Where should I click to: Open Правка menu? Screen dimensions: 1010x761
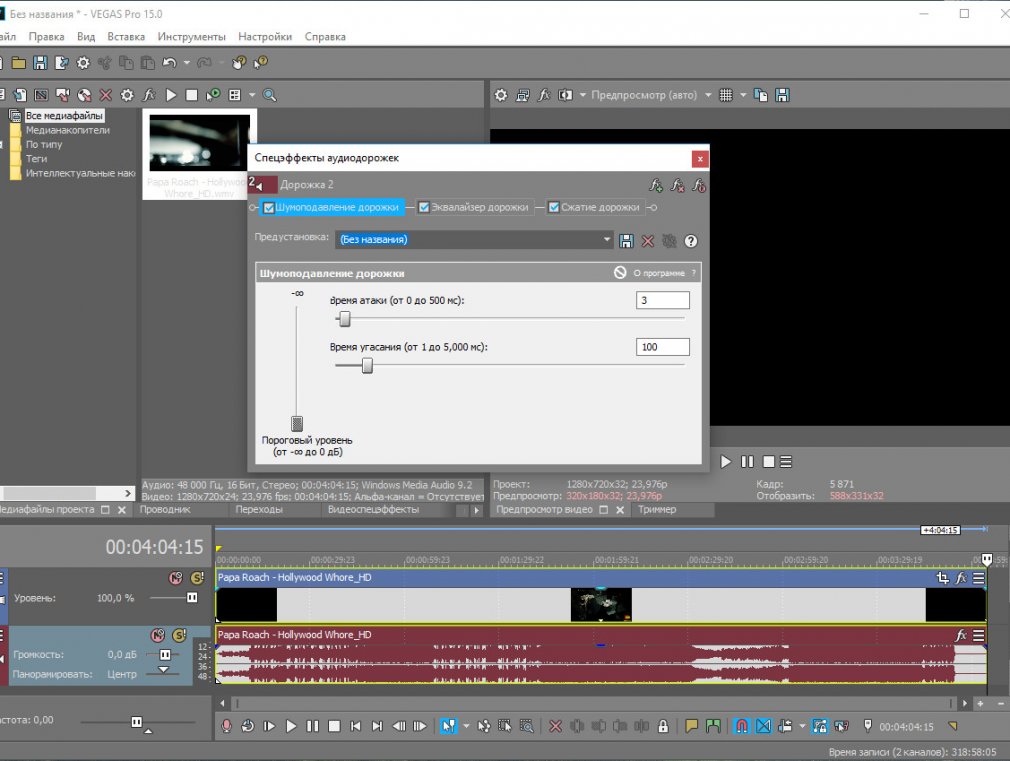[x=46, y=37]
